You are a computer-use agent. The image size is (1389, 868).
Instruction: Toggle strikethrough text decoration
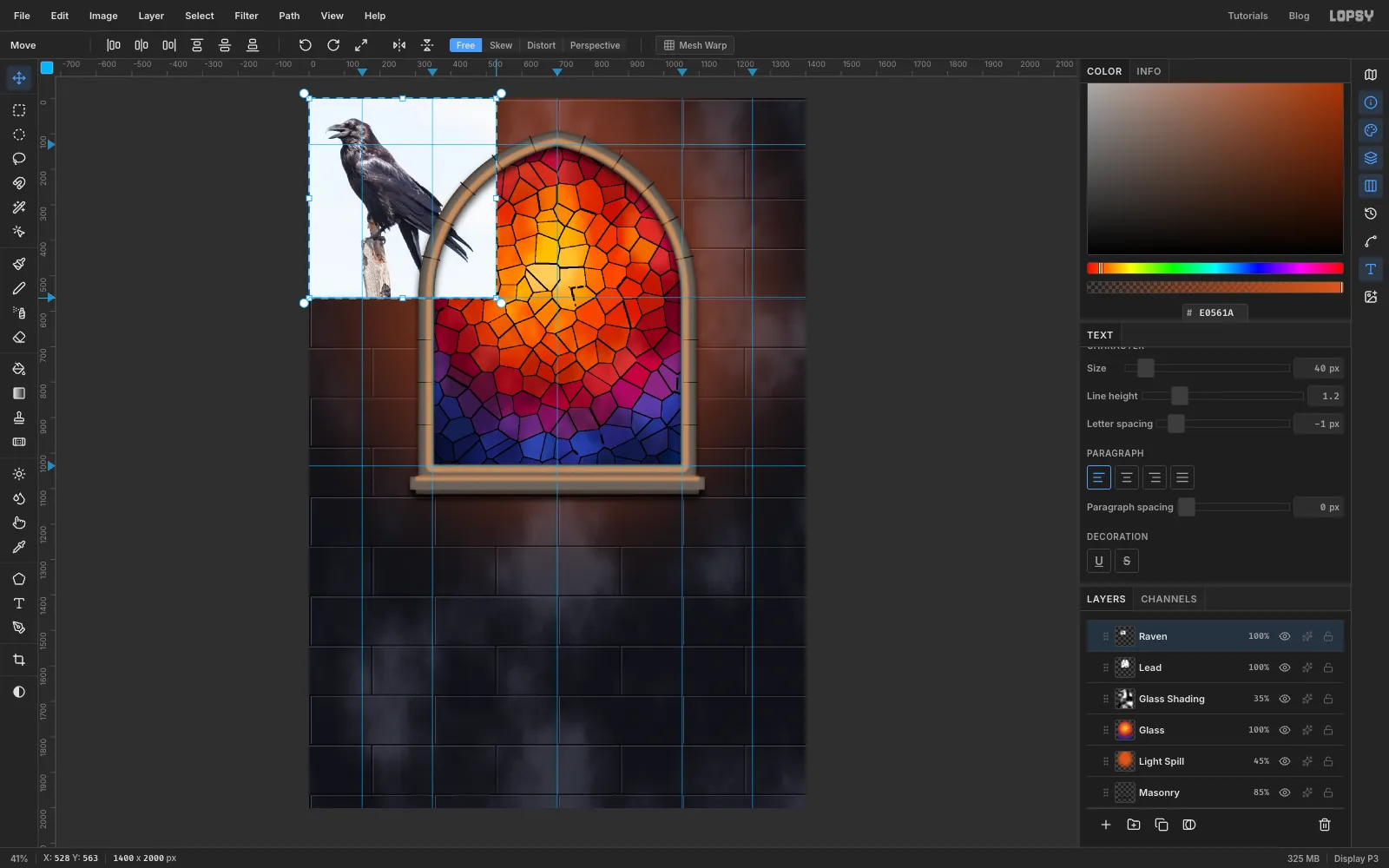(x=1127, y=561)
